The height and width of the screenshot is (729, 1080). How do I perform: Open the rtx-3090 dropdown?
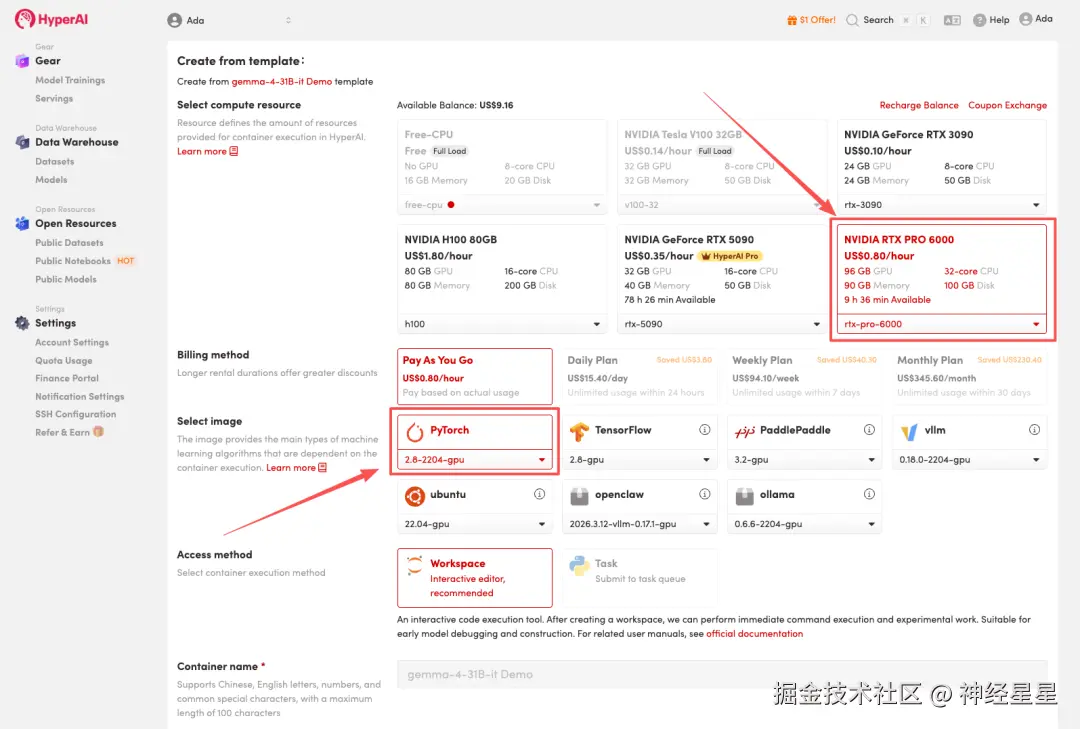click(942, 205)
